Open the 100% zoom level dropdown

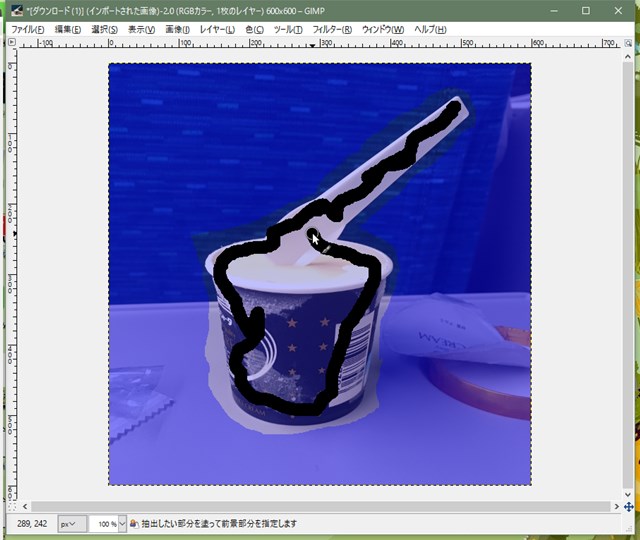[108, 524]
